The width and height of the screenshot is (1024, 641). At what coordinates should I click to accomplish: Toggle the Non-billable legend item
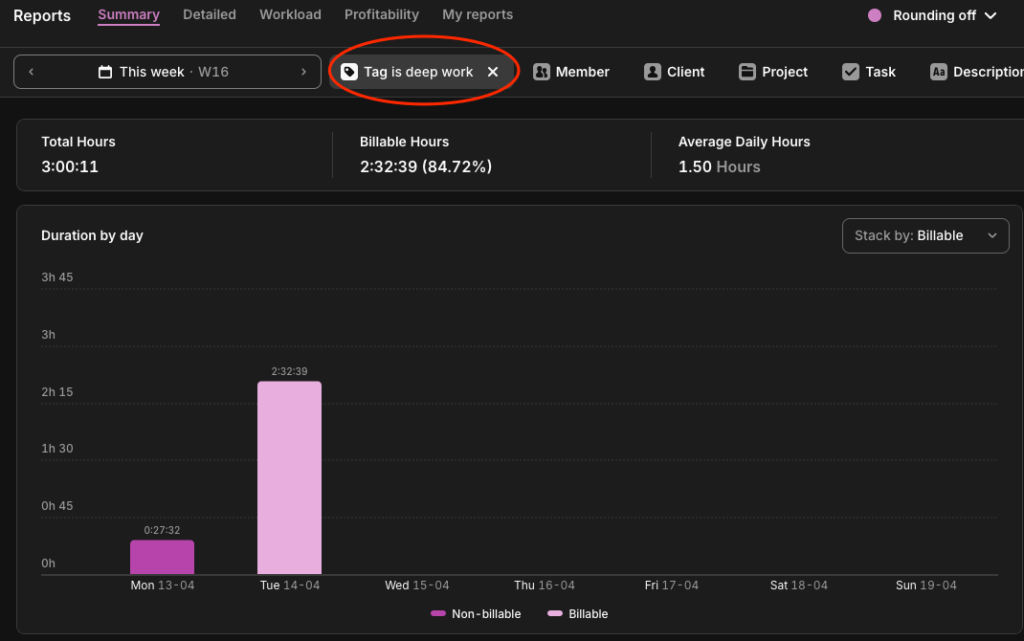pos(476,614)
